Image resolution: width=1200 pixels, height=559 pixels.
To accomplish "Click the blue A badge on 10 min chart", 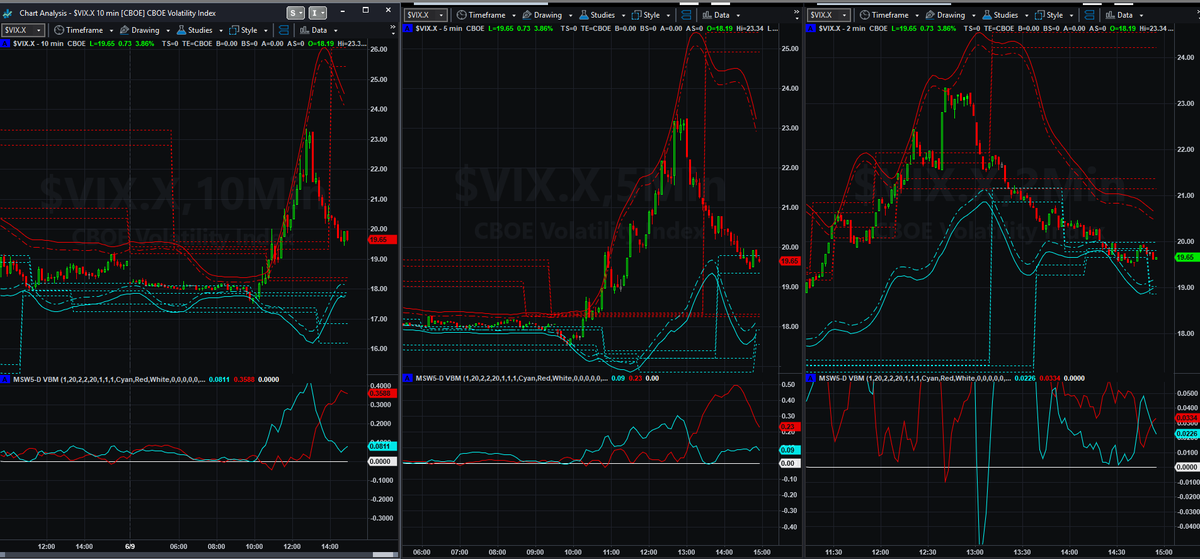I will (x=5, y=43).
